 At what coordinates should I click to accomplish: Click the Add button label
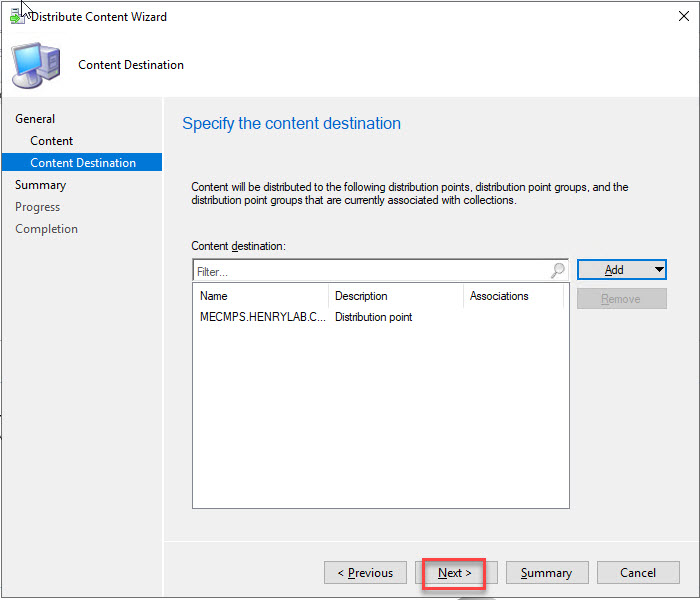pyautogui.click(x=614, y=270)
